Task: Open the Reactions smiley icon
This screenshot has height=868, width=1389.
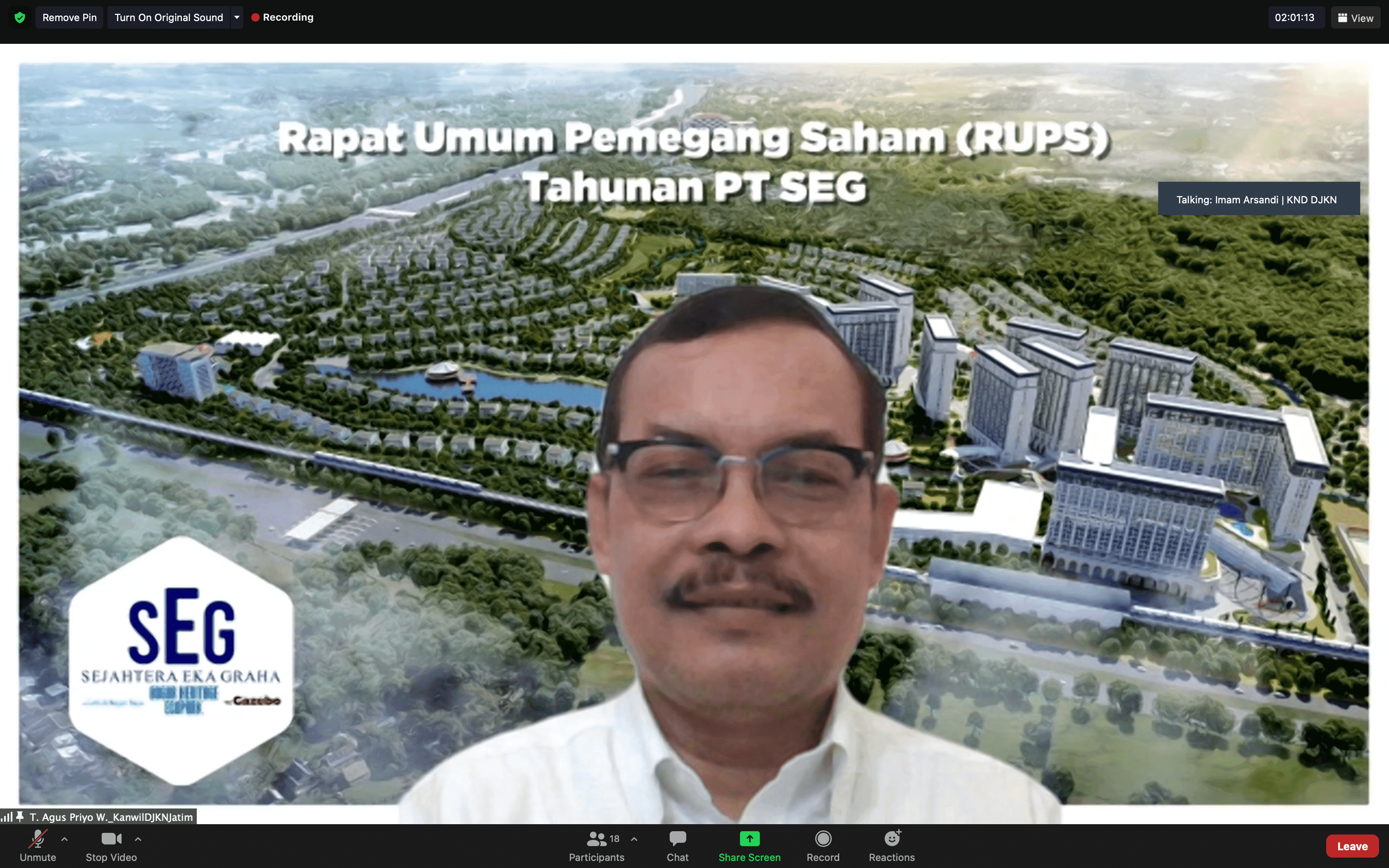Action: 891,839
